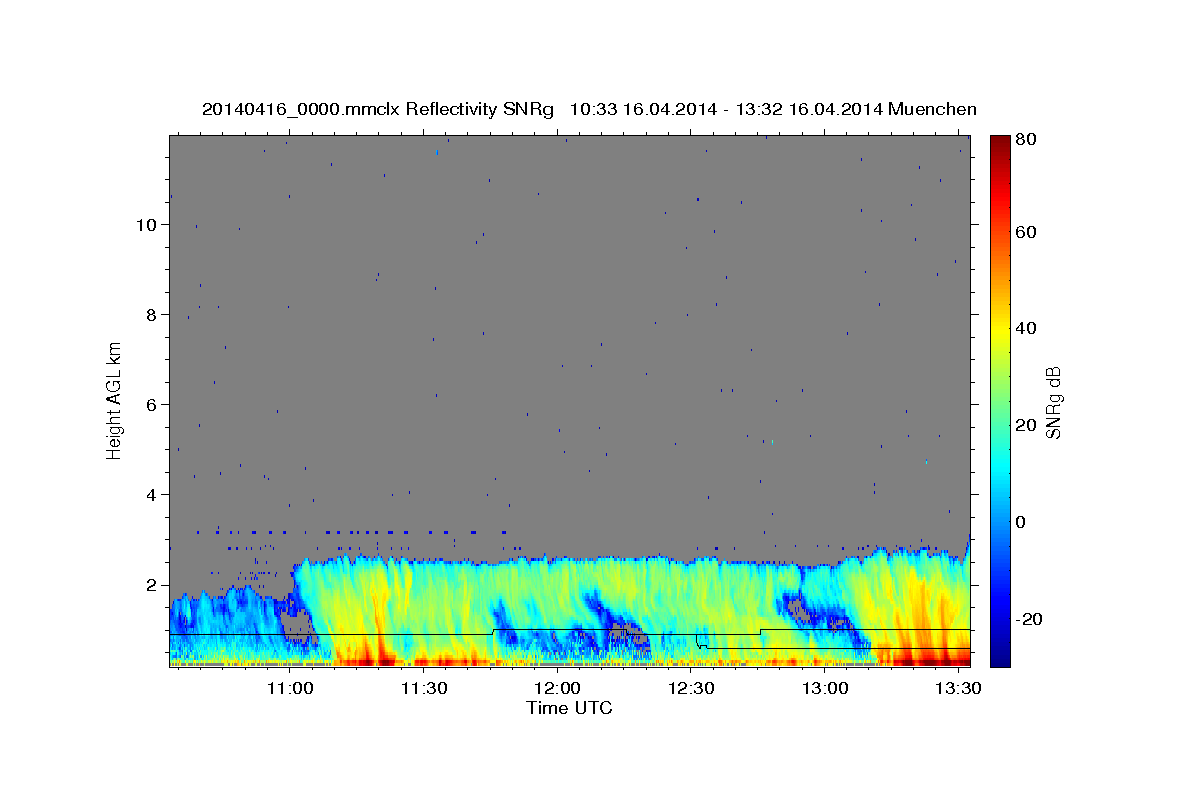Click the height tick label 2
The height and width of the screenshot is (800, 1200).
151,585
